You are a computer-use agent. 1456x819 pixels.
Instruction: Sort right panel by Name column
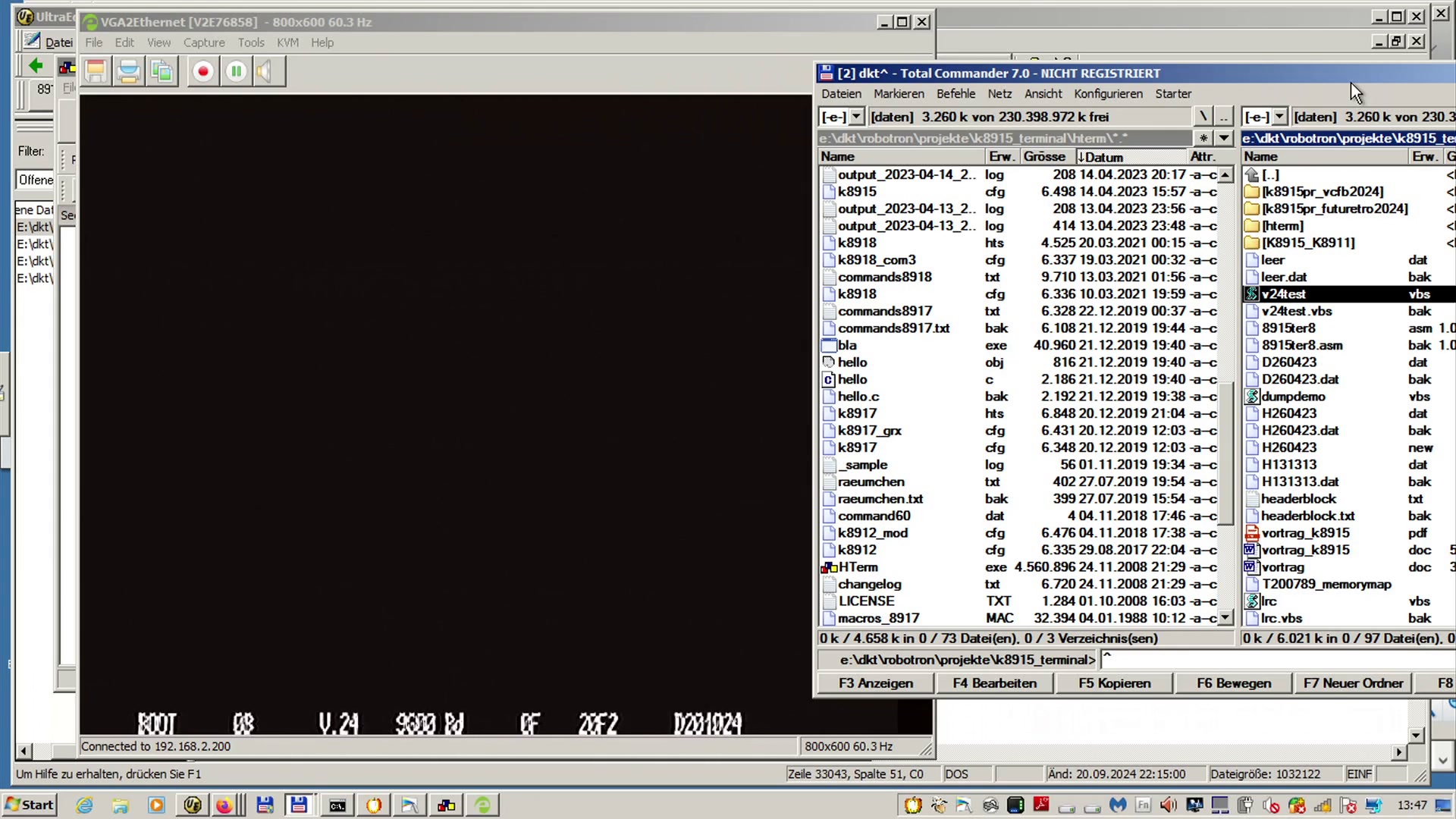1325,157
